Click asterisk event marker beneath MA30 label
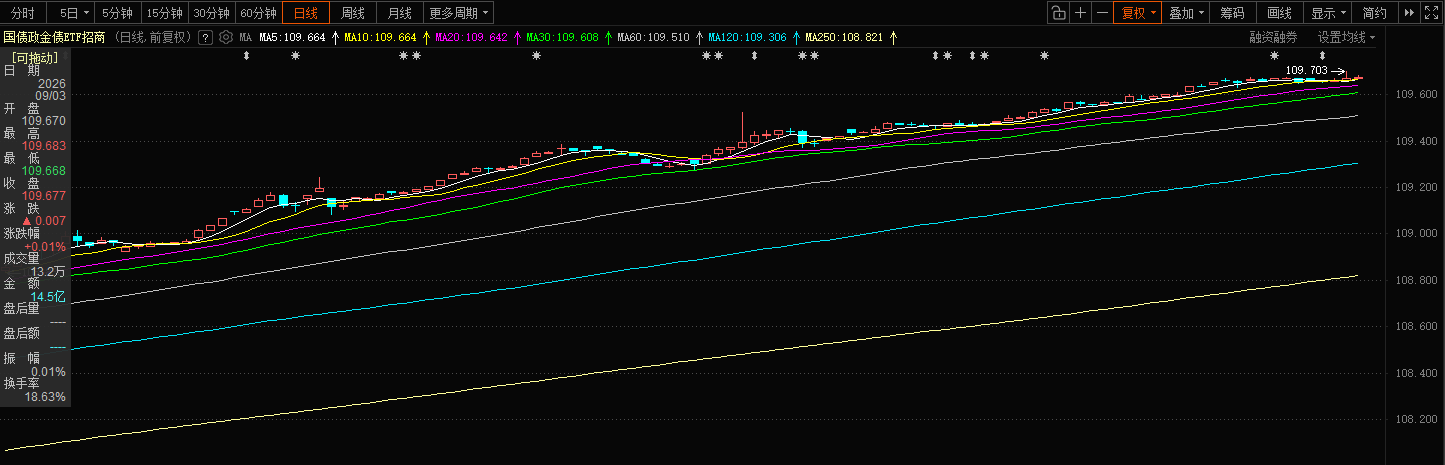Screen dimensions: 1445x465 tap(536, 56)
